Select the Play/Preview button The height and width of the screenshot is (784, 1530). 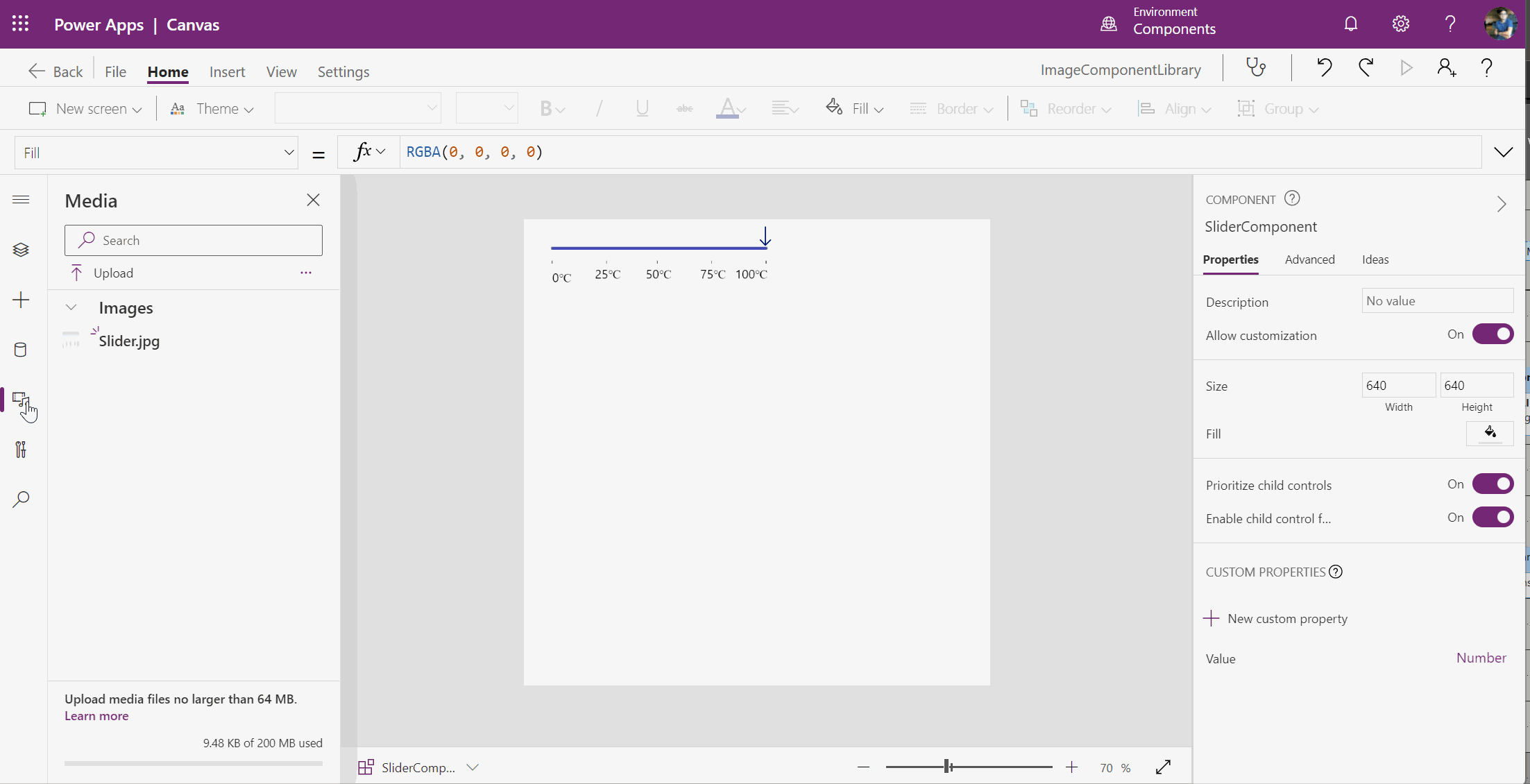[x=1406, y=68]
